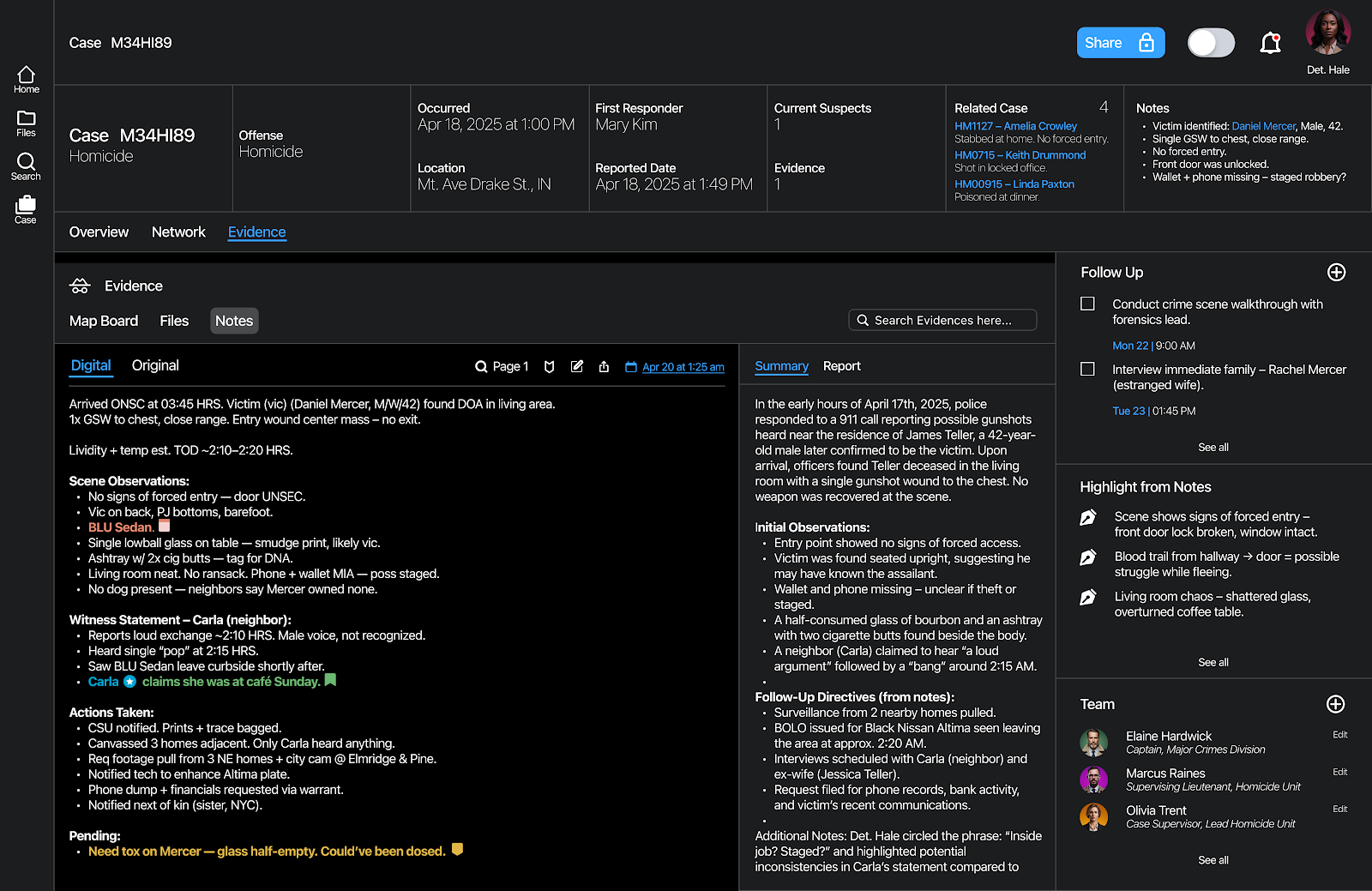Check the crime scene walkthrough follow-up
The height and width of the screenshot is (891, 1372).
(1087, 304)
